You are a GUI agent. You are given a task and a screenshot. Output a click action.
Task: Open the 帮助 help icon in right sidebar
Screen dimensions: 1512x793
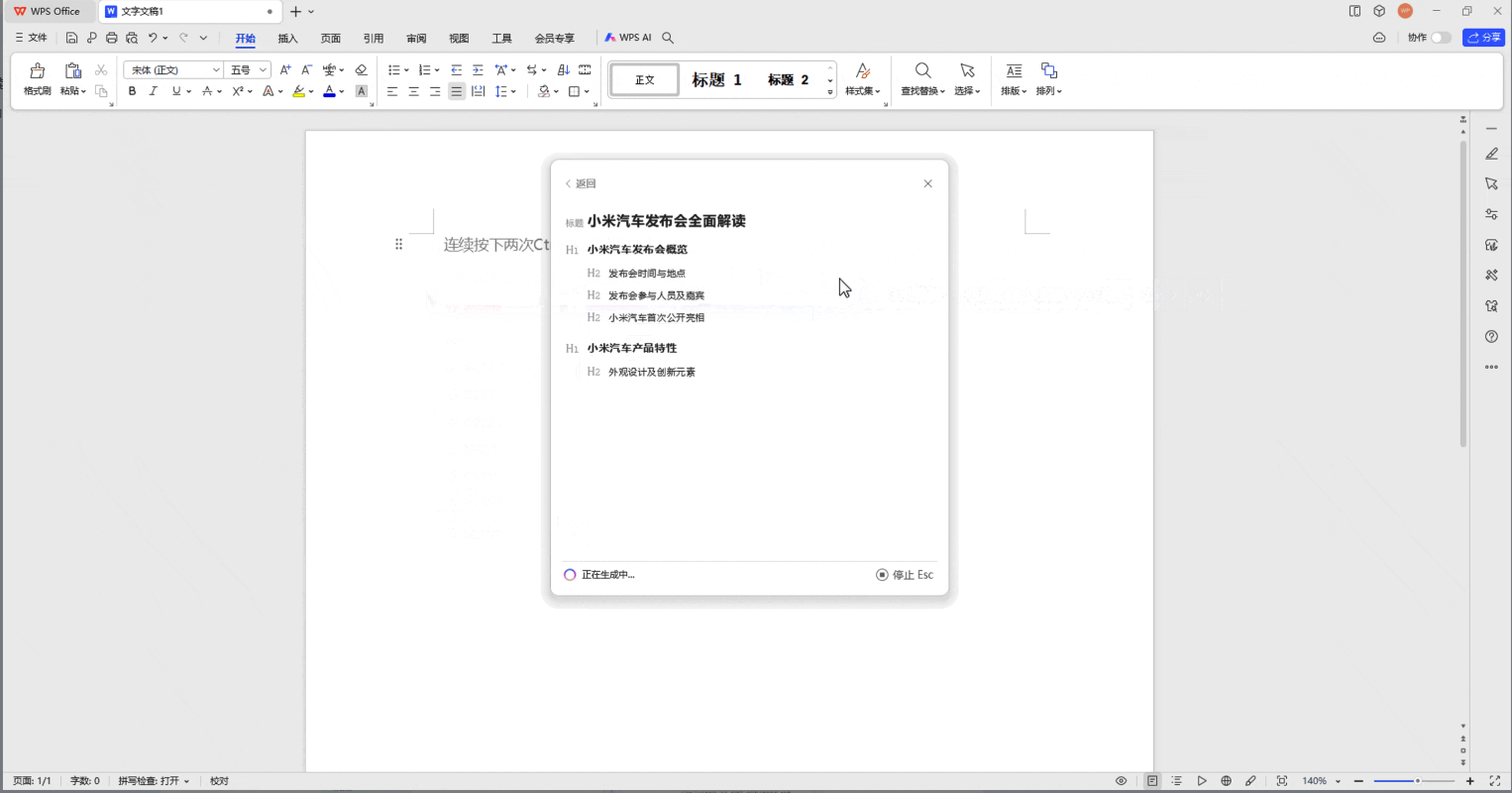(x=1492, y=336)
